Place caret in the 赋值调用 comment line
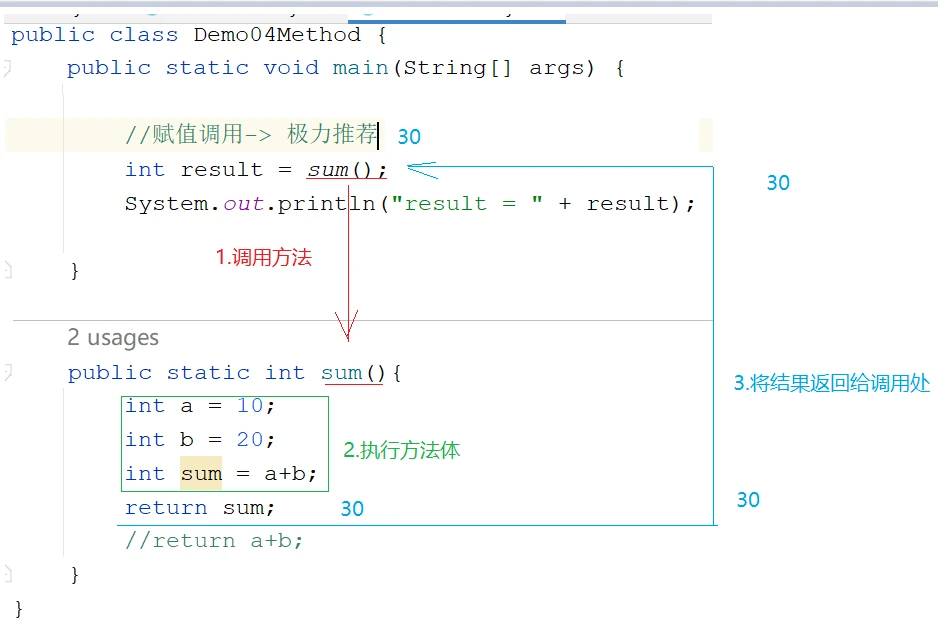 251,135
